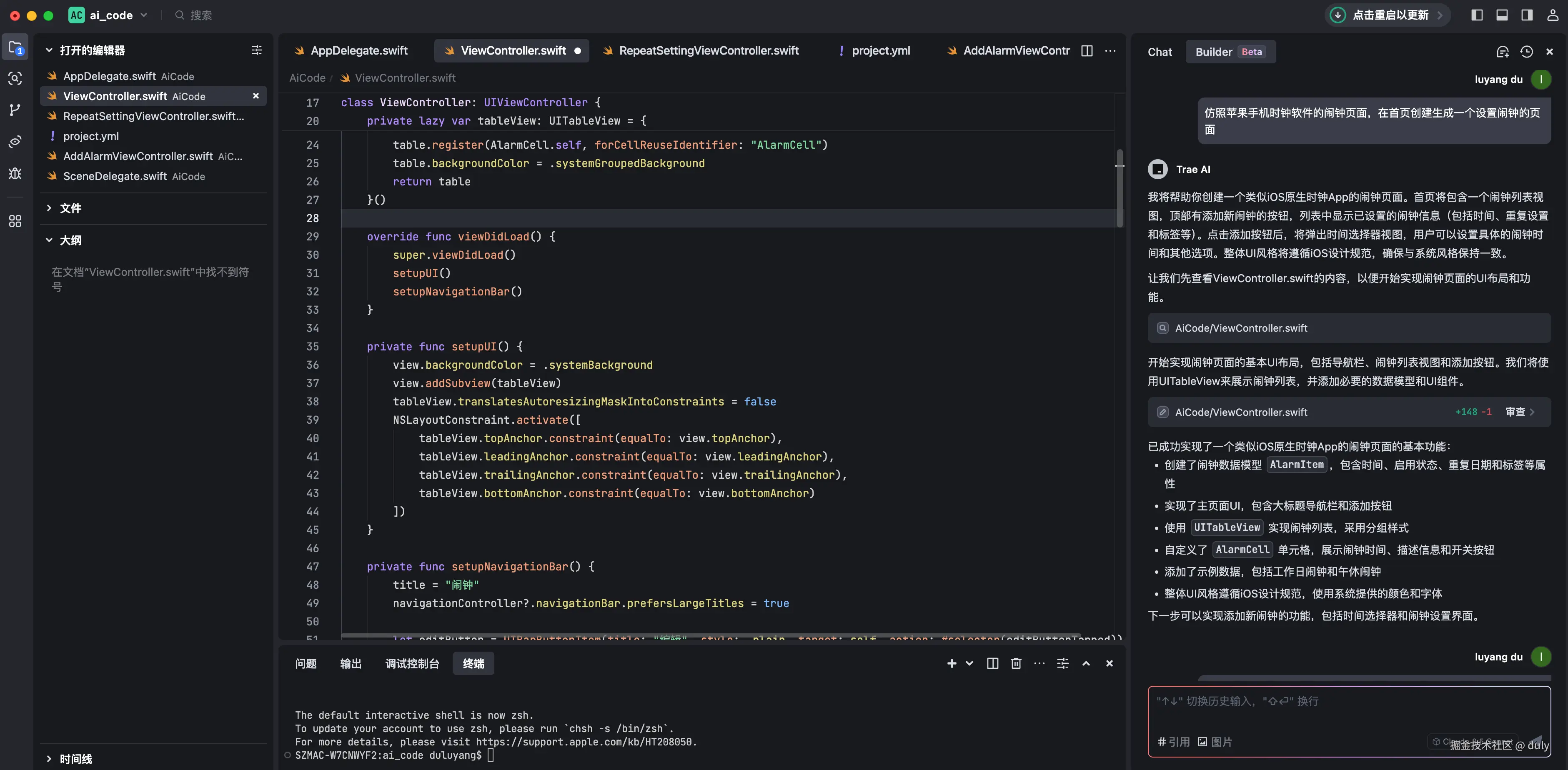Viewport: 1568px width, 770px height.
Task: Toggle the bottom panel layout button
Action: pyautogui.click(x=1502, y=15)
